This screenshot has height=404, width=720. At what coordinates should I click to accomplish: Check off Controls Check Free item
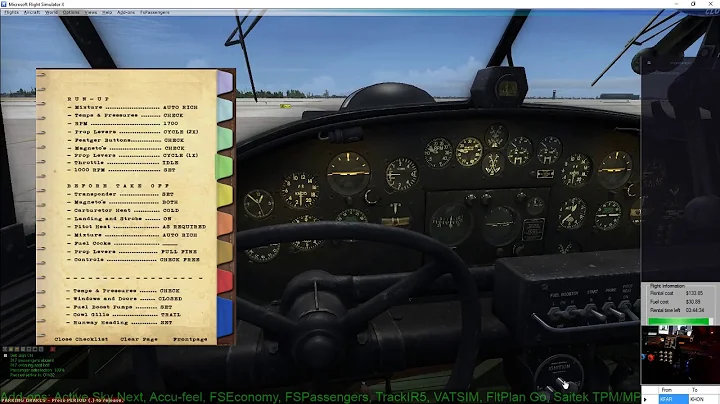(134, 259)
